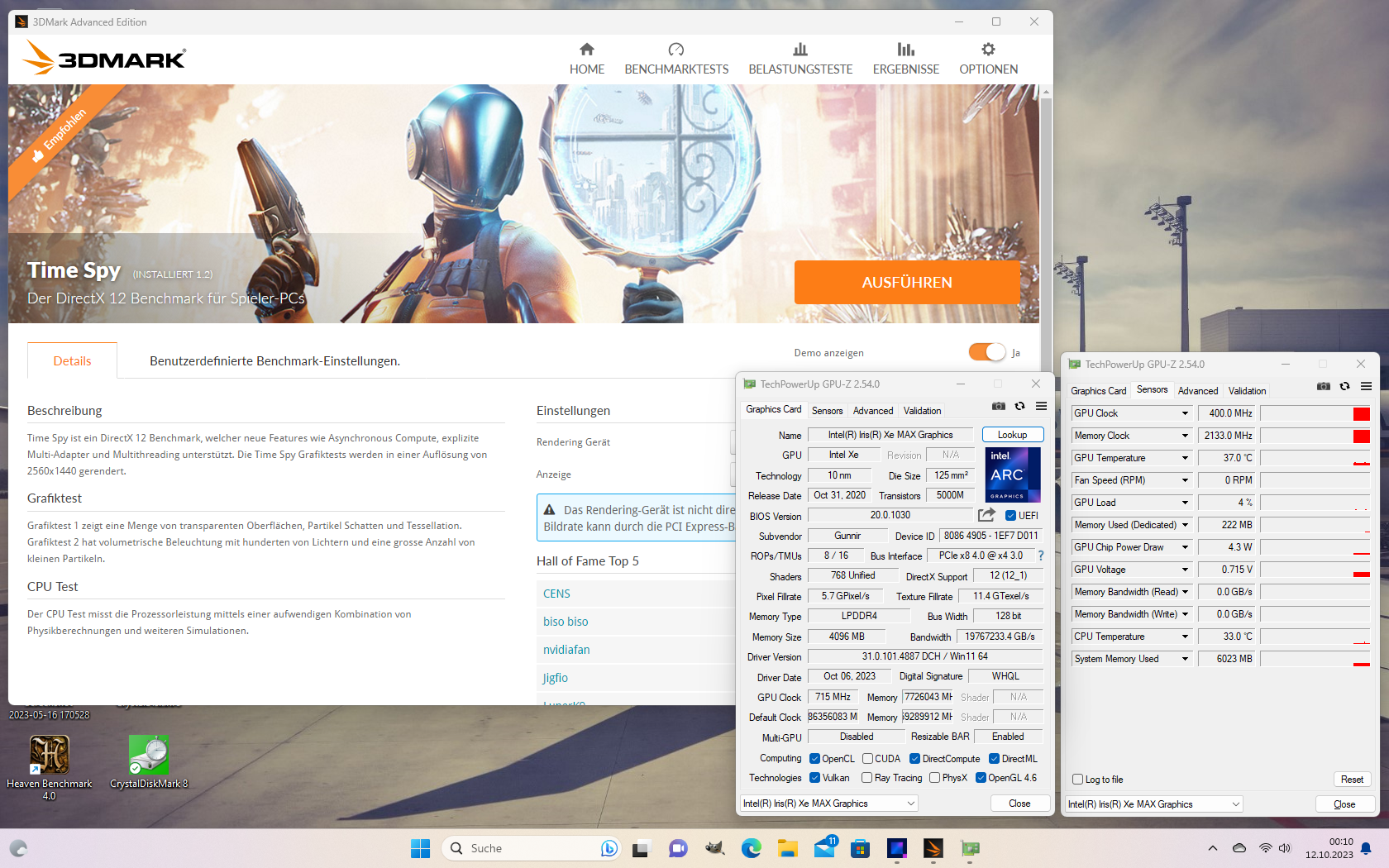This screenshot has height=868, width=1389.
Task: Toggle the Demo anzeigen switch
Action: tap(987, 352)
